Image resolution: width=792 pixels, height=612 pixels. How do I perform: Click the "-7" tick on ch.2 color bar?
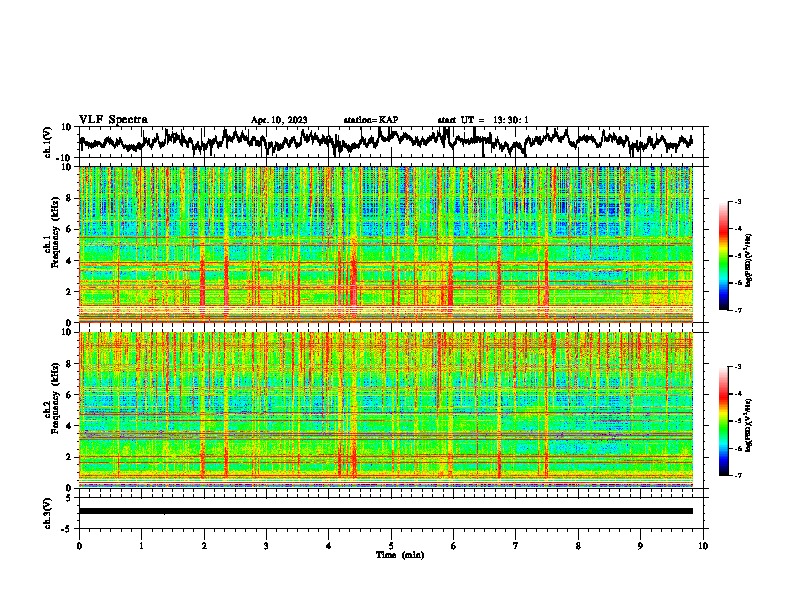[738, 475]
